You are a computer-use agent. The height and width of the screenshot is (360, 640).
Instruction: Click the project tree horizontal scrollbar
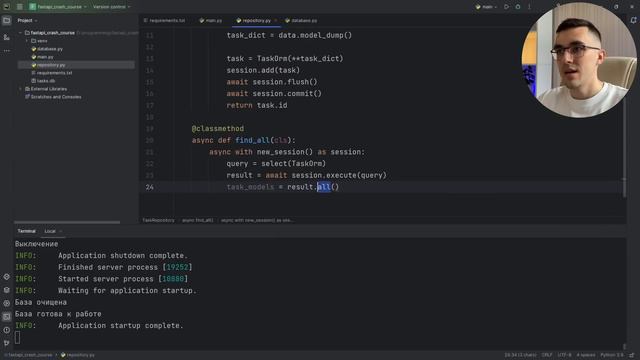click(x=67, y=222)
